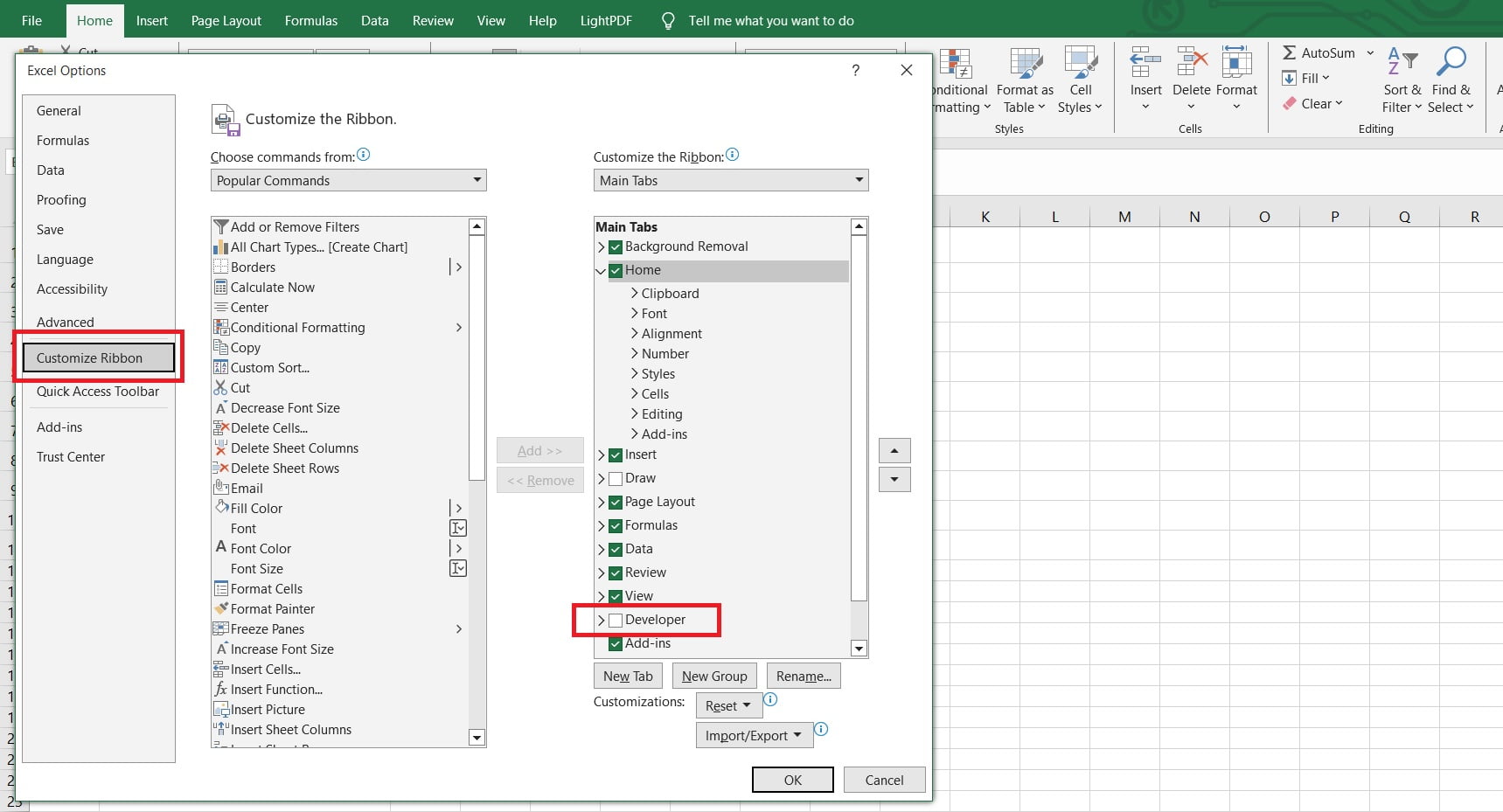
Task: Click the Find & Select magnifier icon
Action: 1451,61
